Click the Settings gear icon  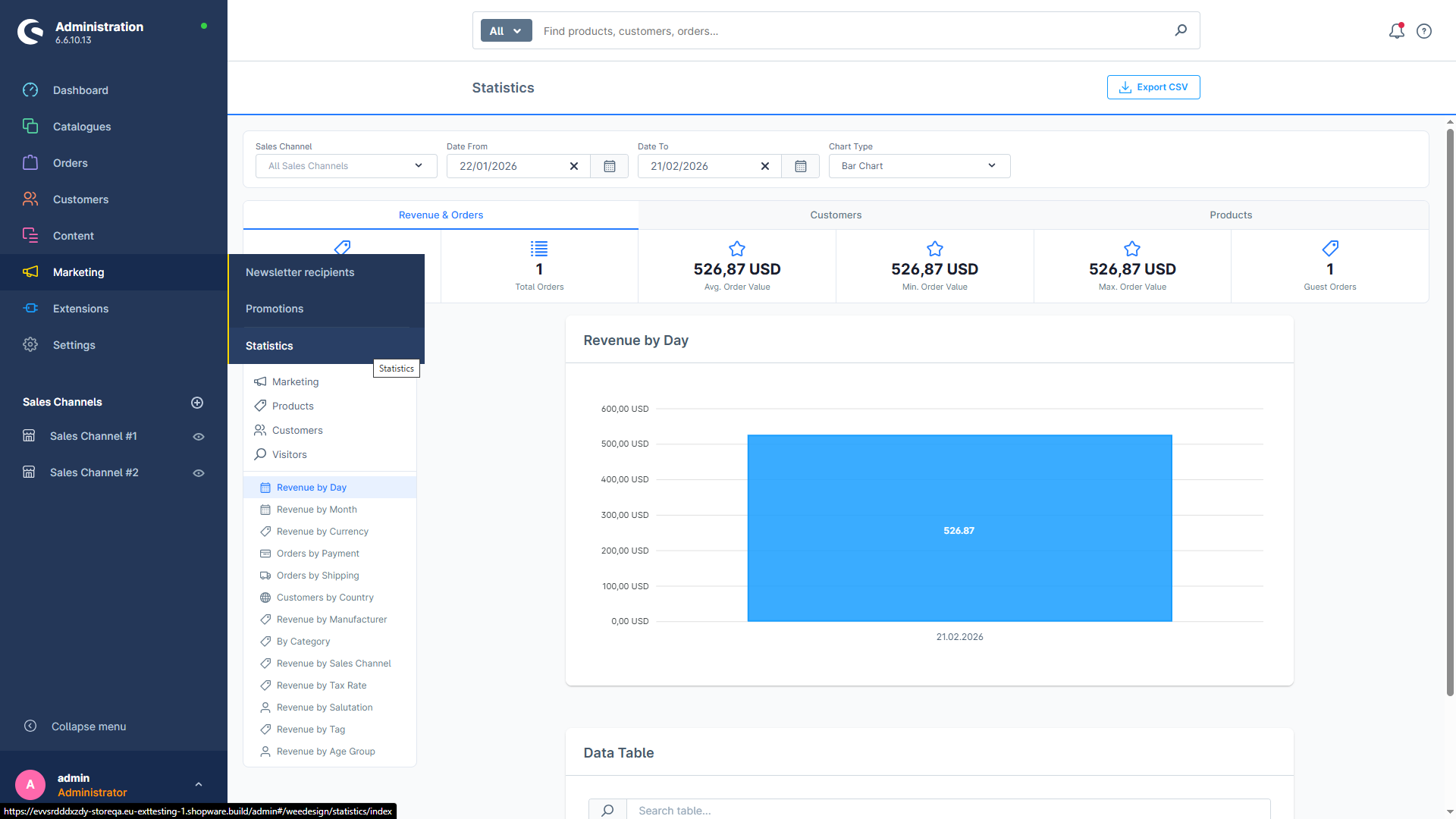tap(30, 344)
